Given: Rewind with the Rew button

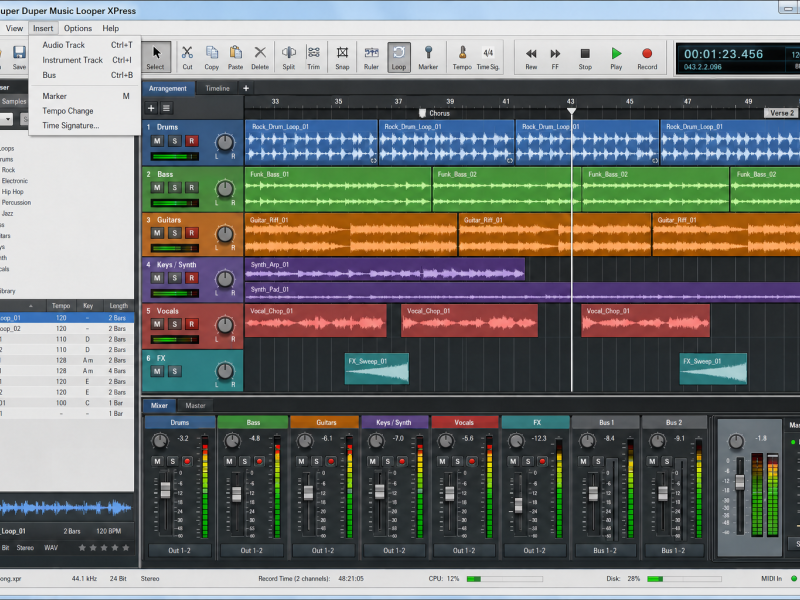Looking at the screenshot, I should [x=531, y=58].
